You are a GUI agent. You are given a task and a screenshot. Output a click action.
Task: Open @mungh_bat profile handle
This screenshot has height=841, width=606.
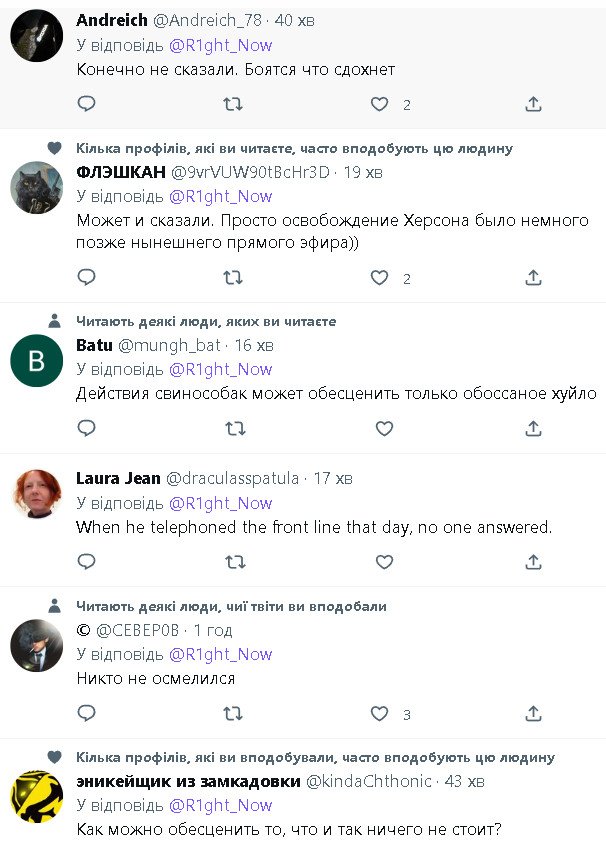point(170,345)
